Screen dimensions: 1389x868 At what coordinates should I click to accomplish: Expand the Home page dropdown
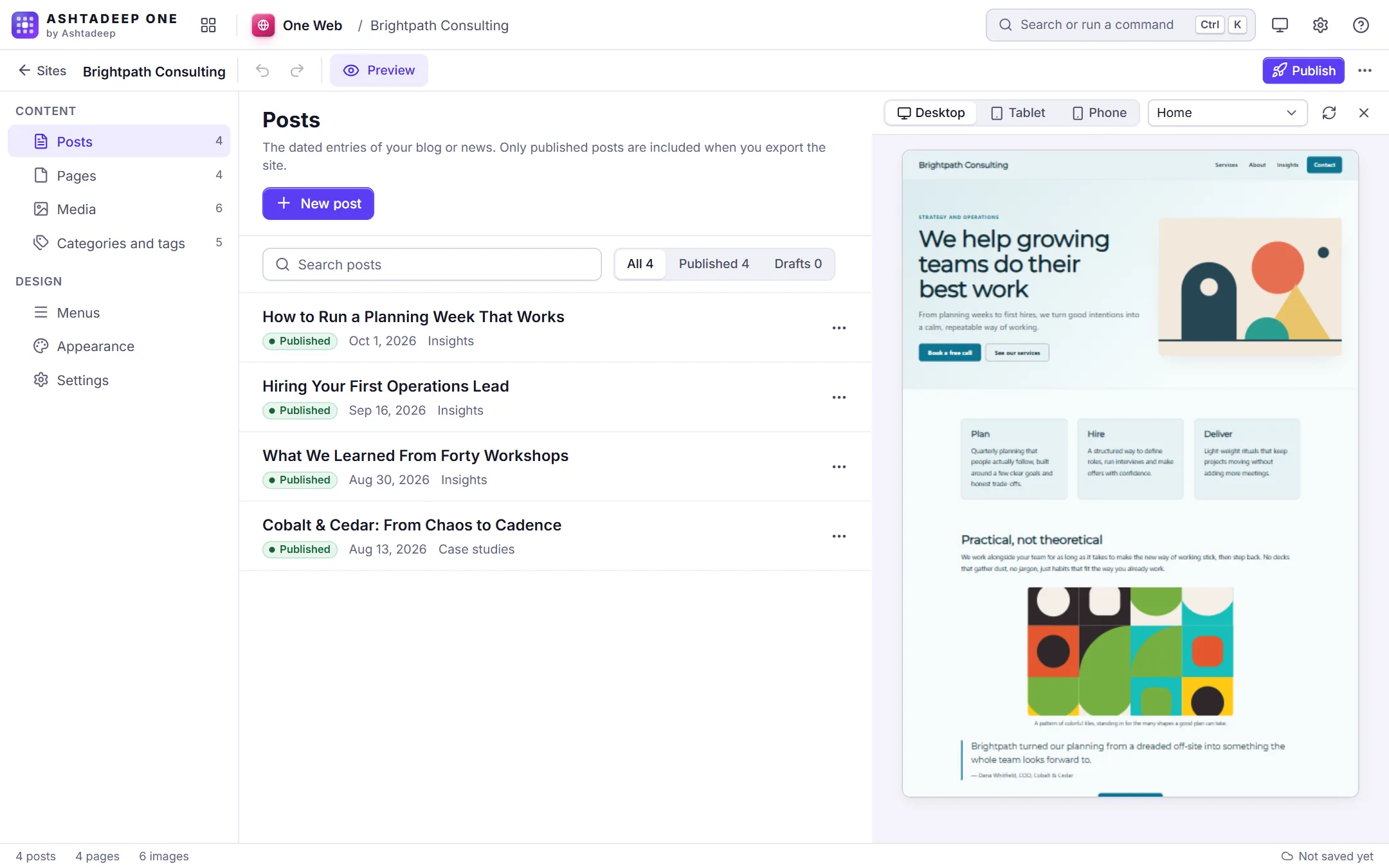click(1227, 113)
